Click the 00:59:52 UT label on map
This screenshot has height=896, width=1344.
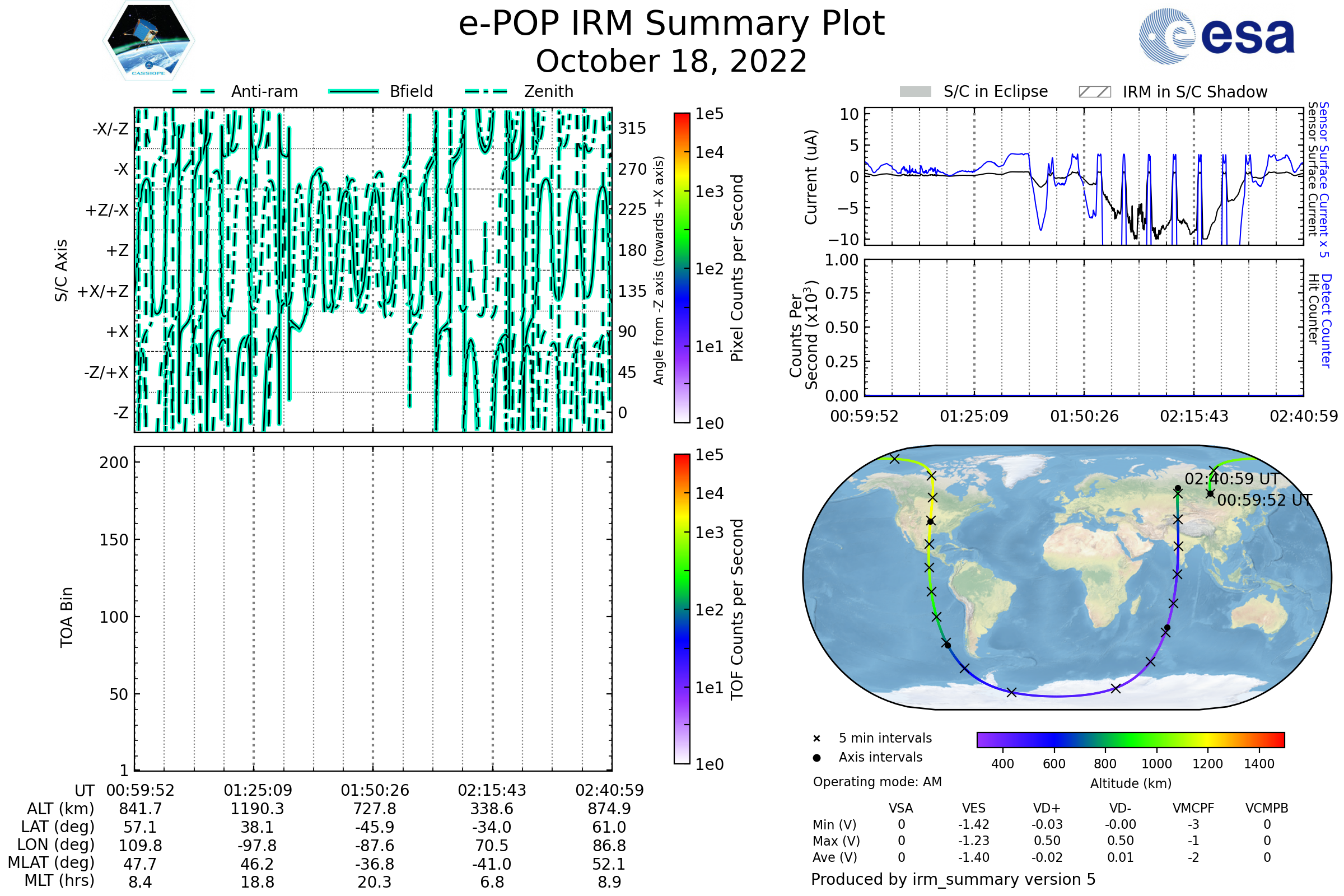1264,500
